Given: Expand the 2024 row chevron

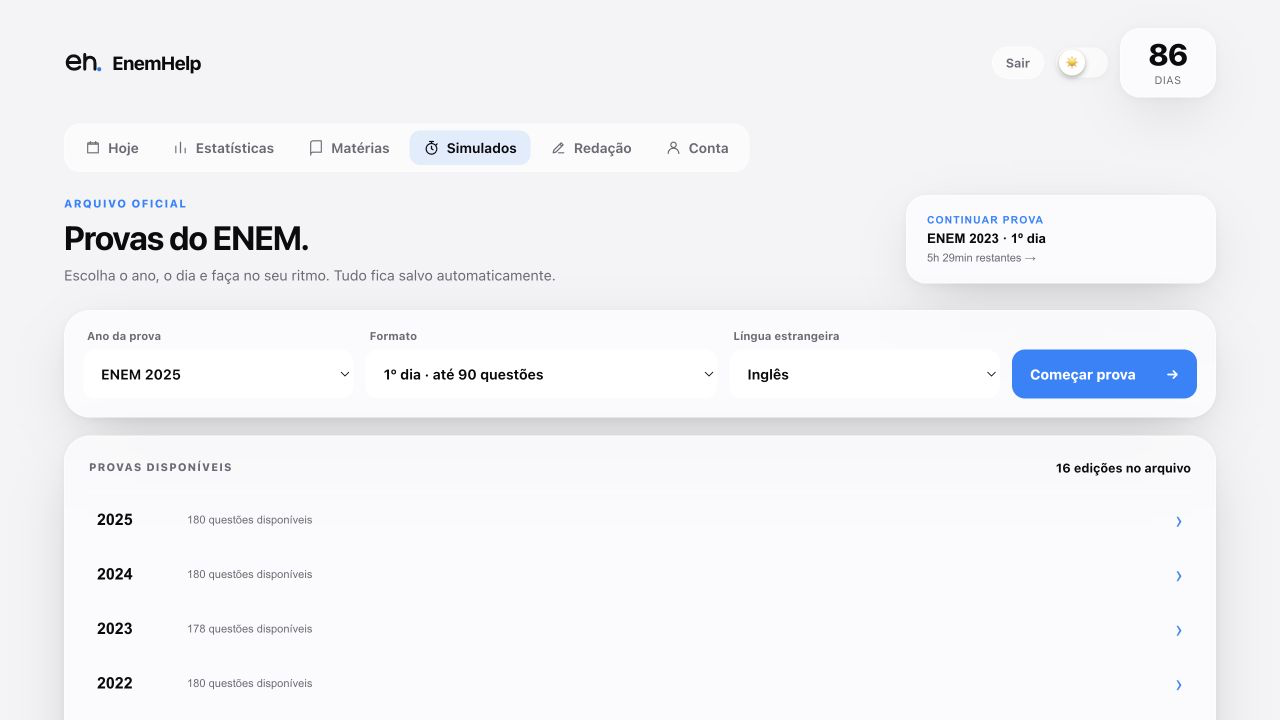Looking at the screenshot, I should pos(1178,576).
